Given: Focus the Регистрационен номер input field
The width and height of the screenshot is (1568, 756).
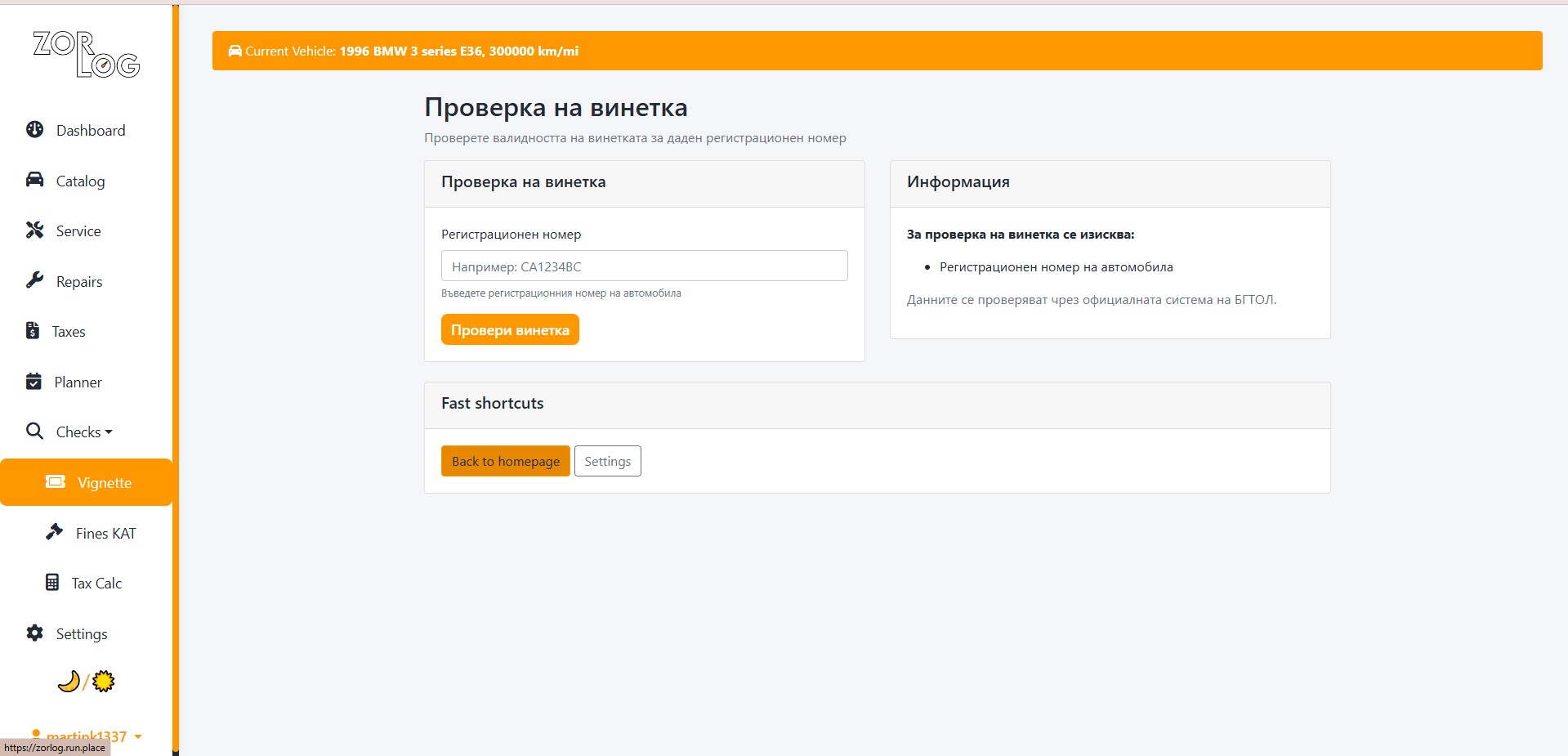Looking at the screenshot, I should (x=644, y=266).
